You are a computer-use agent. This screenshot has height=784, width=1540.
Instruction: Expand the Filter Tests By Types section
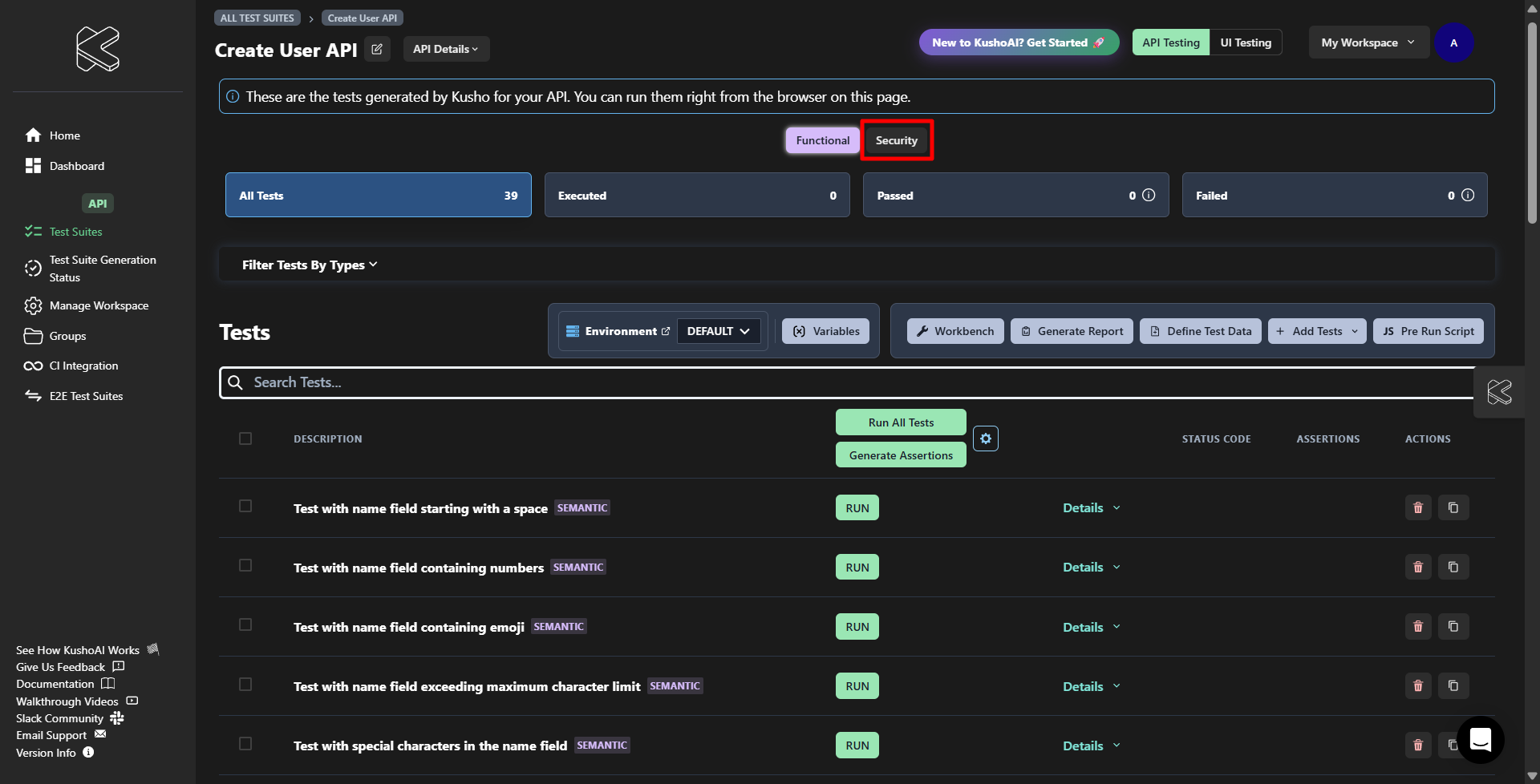coord(310,265)
